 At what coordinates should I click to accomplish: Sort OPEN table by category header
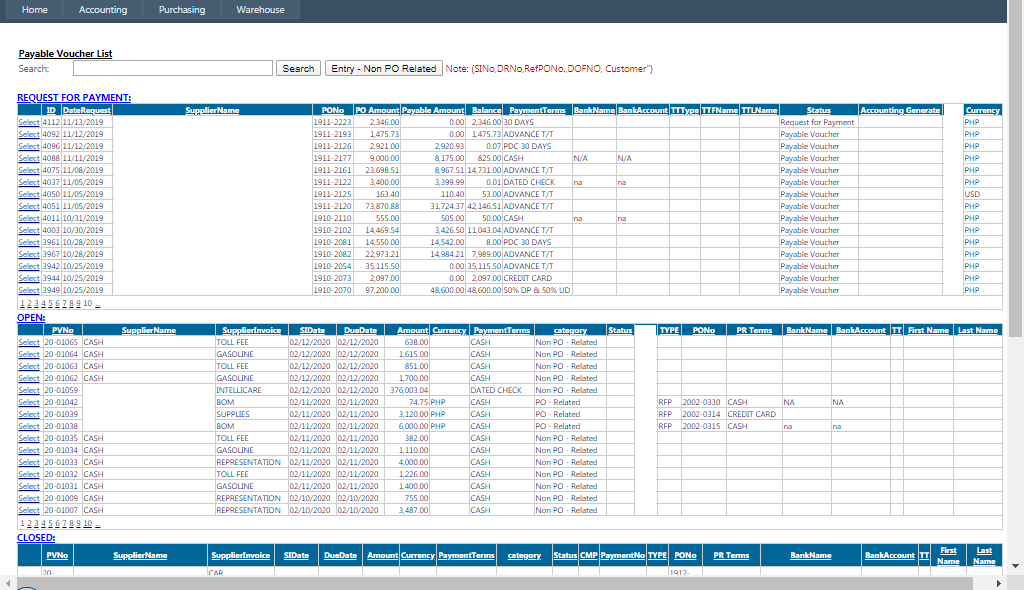click(570, 331)
